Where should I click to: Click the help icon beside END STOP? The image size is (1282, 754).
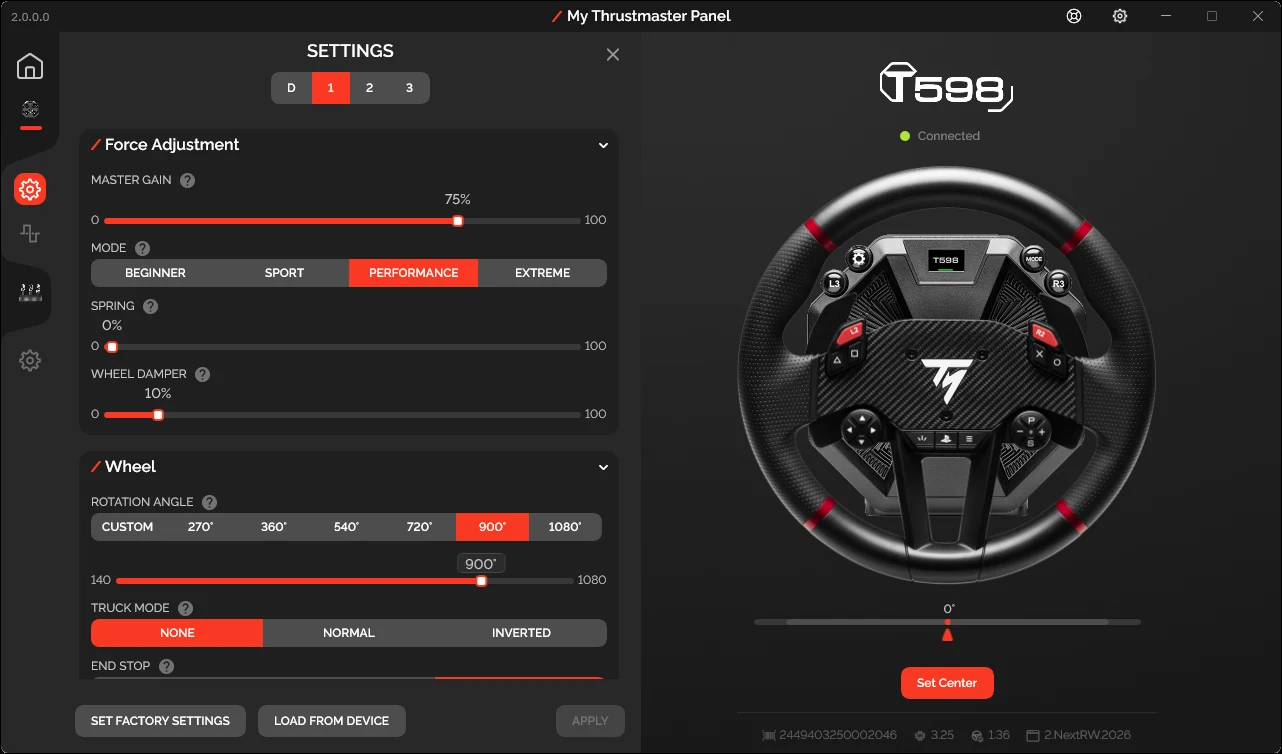coord(166,666)
